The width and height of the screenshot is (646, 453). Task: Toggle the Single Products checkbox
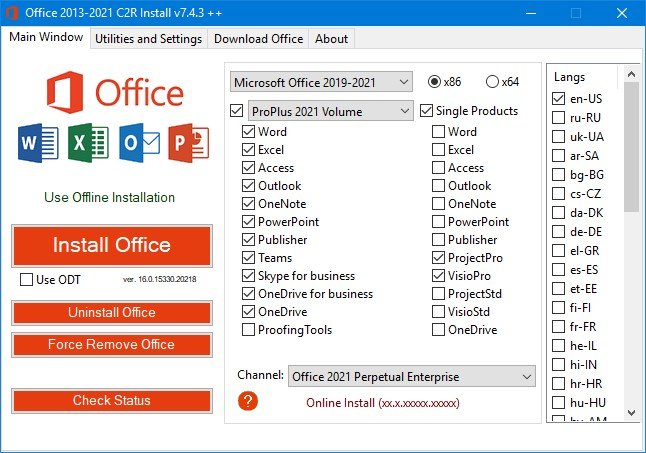426,111
